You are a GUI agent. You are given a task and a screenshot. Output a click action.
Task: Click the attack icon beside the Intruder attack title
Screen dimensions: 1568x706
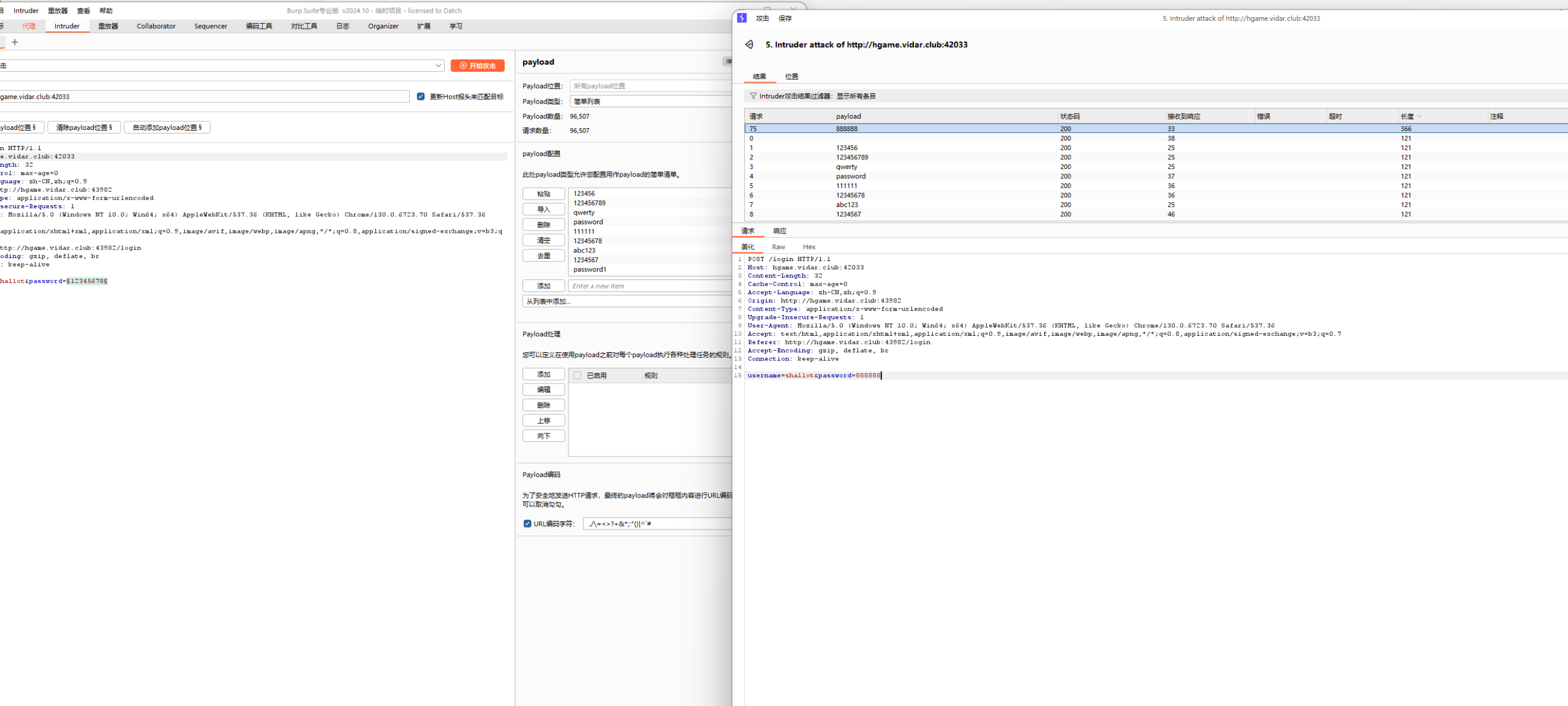(749, 45)
